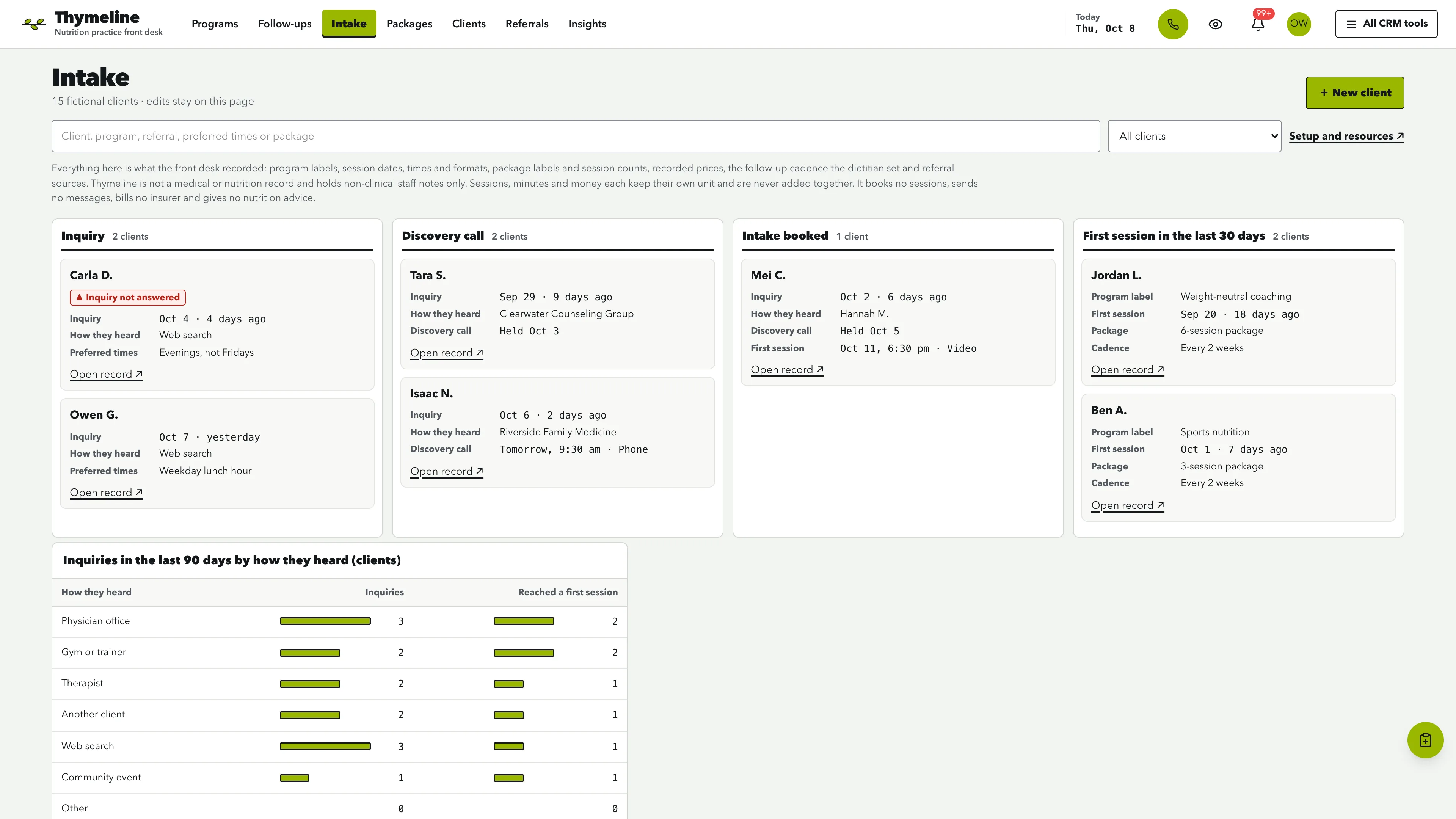Click the Physician office inquiries bar
The width and height of the screenshot is (1456, 819).
point(325,621)
